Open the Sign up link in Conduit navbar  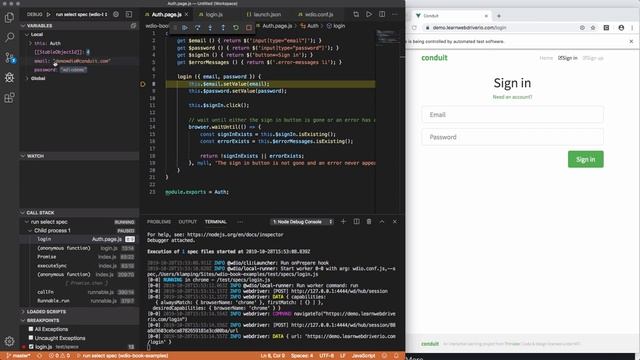pos(593,58)
